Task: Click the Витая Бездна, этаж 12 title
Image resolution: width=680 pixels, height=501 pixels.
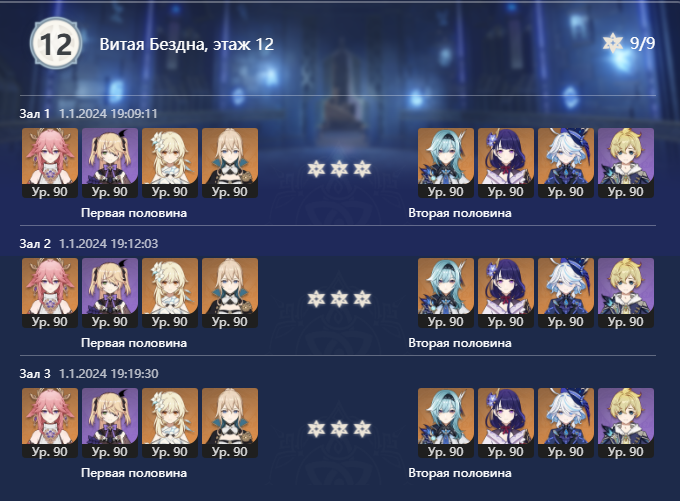Action: click(186, 44)
